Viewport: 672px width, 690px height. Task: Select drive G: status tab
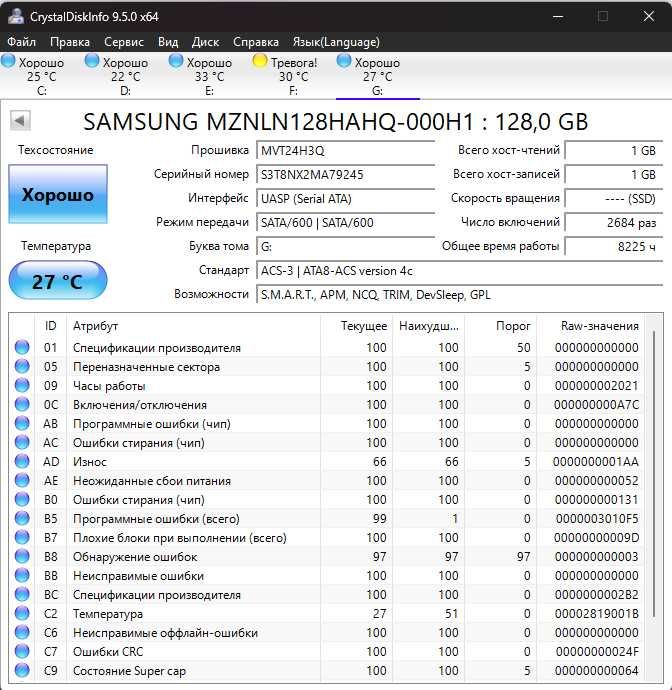point(378,76)
